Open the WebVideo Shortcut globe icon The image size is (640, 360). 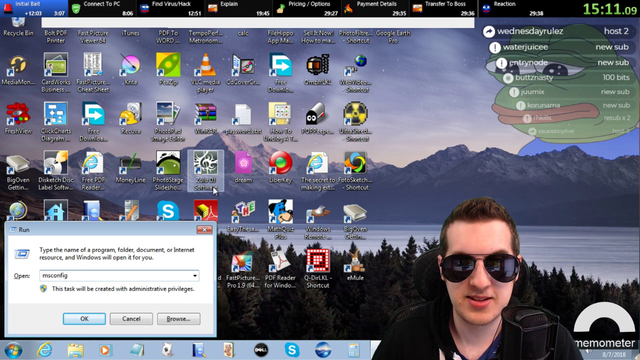[x=356, y=72]
